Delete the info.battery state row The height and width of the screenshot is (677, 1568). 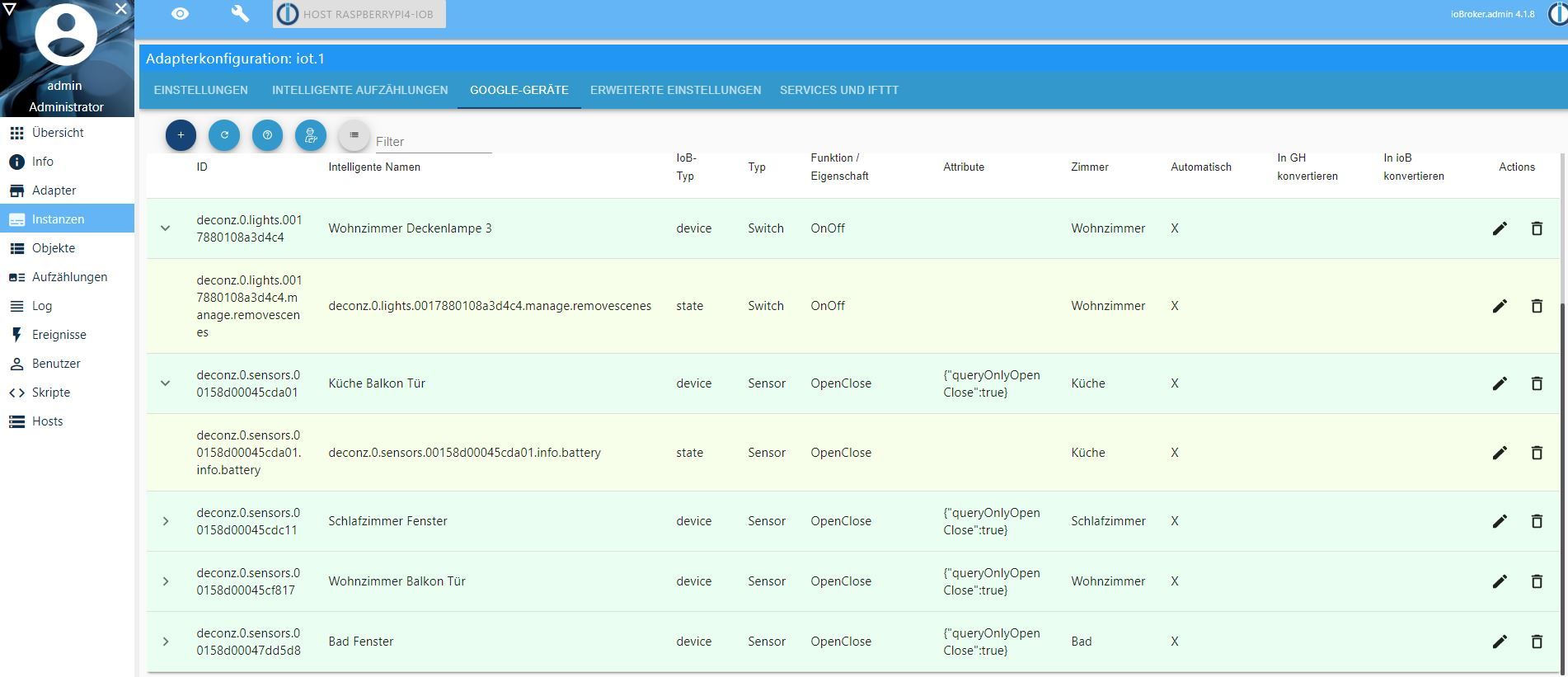click(1537, 453)
